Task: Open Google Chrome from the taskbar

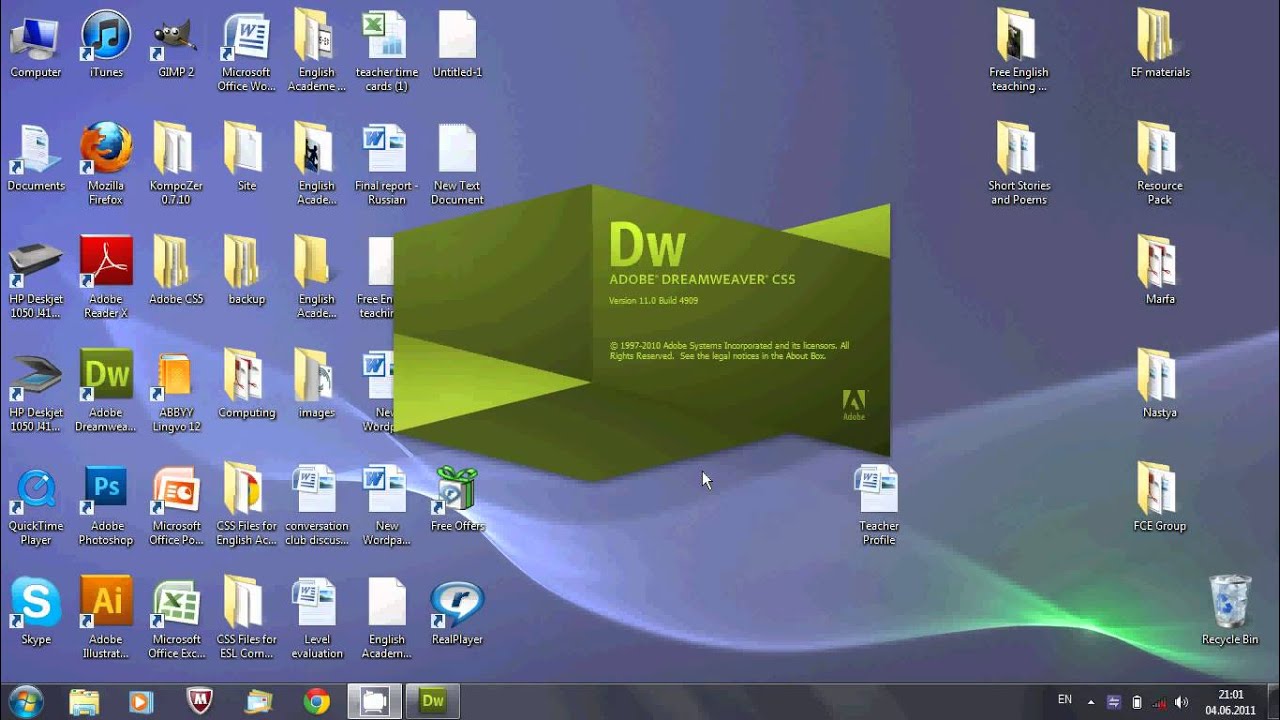Action: point(317,701)
